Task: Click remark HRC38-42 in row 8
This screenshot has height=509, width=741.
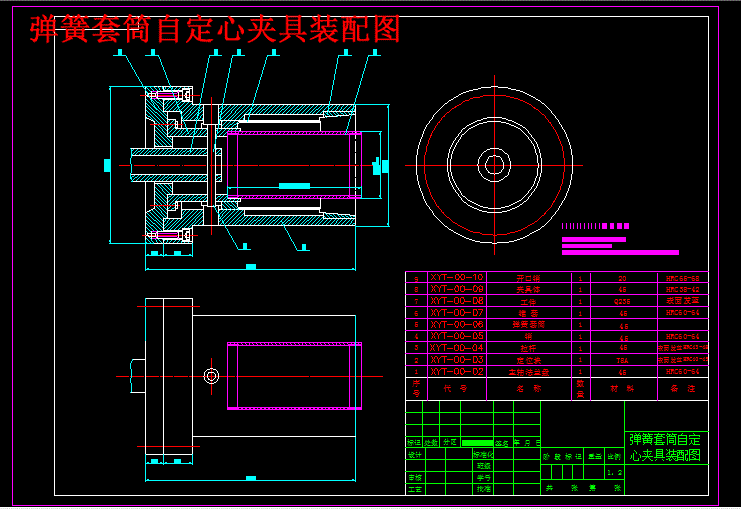Action: tap(682, 289)
